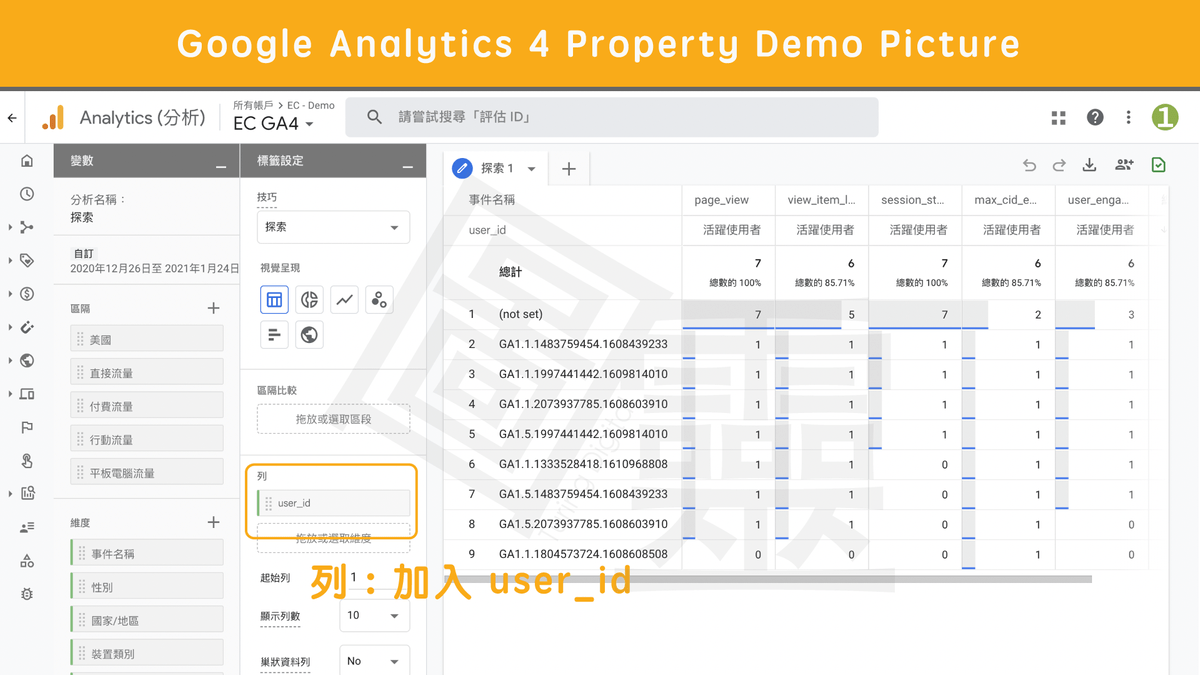Add a new segment with plus icon
This screenshot has width=1200, height=675.
pos(213,308)
